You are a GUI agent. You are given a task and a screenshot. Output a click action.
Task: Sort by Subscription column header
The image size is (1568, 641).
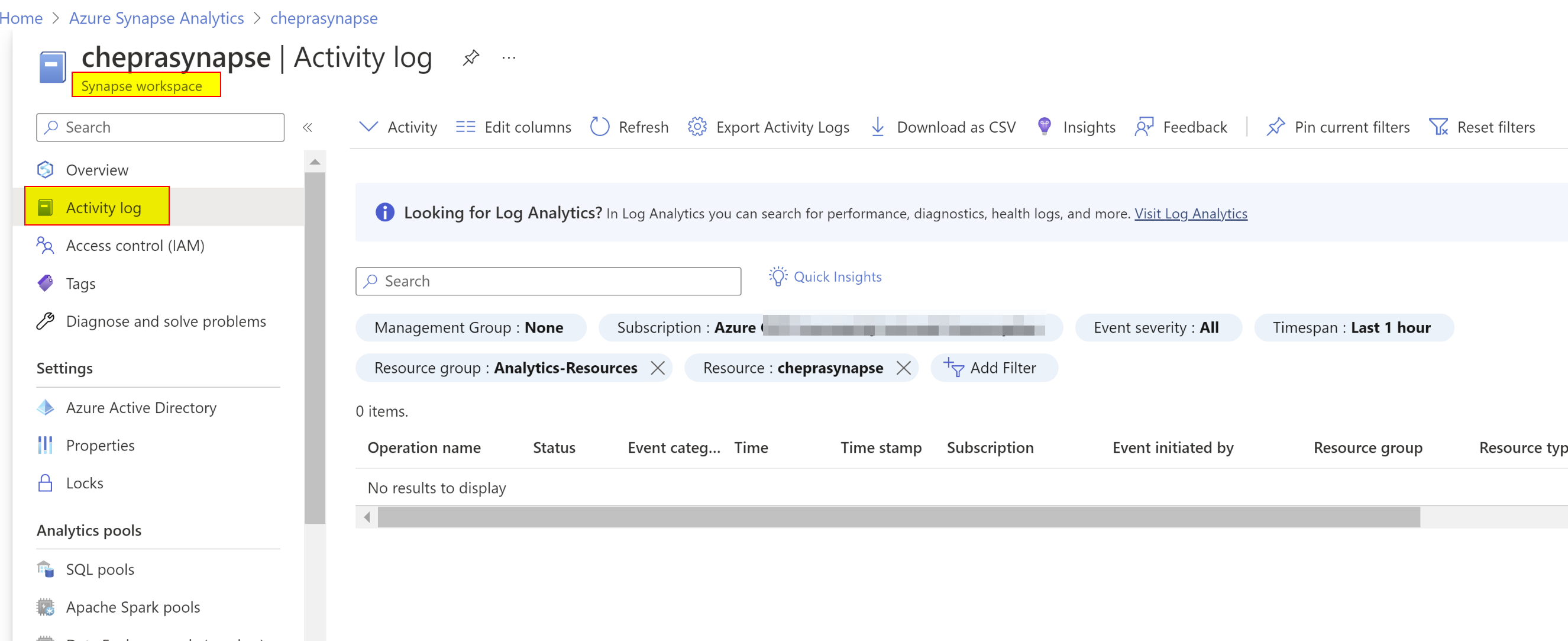pyautogui.click(x=990, y=448)
